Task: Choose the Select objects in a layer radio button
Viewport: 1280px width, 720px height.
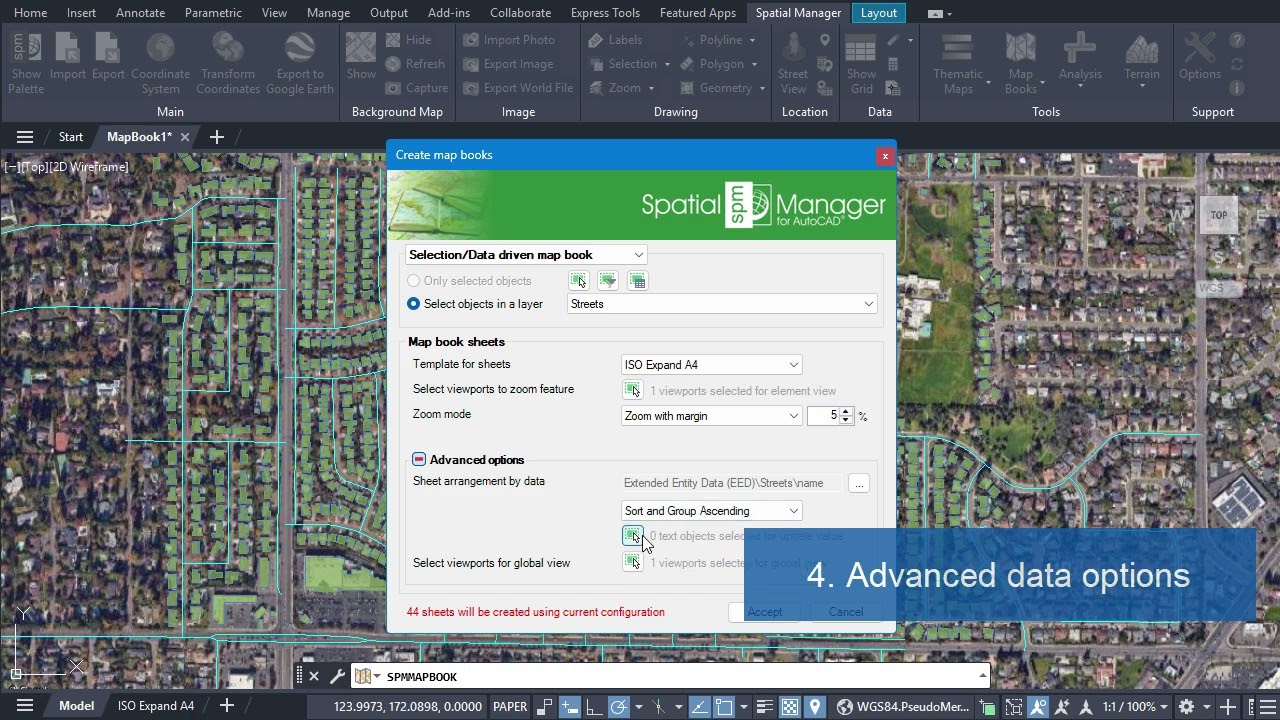Action: pos(414,304)
